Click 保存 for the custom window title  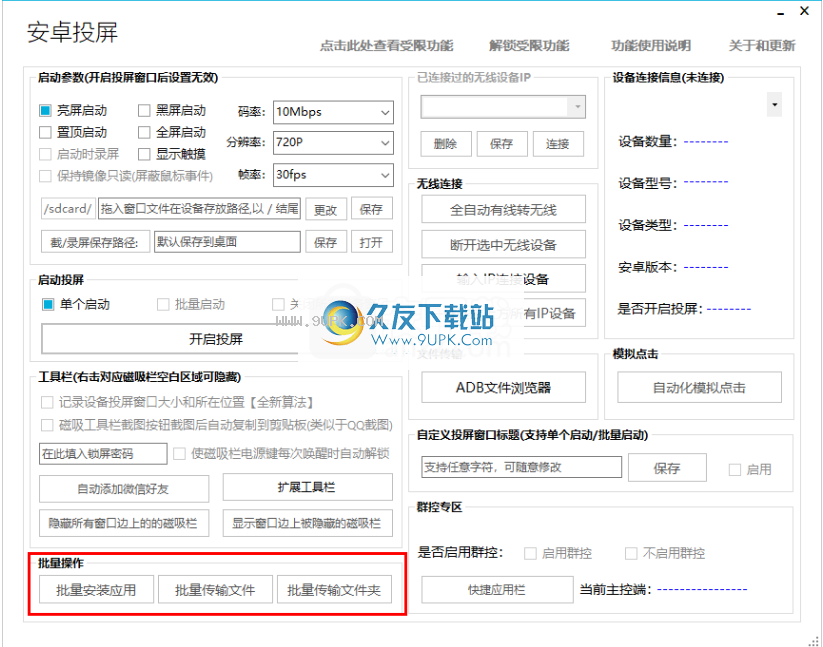coord(667,468)
